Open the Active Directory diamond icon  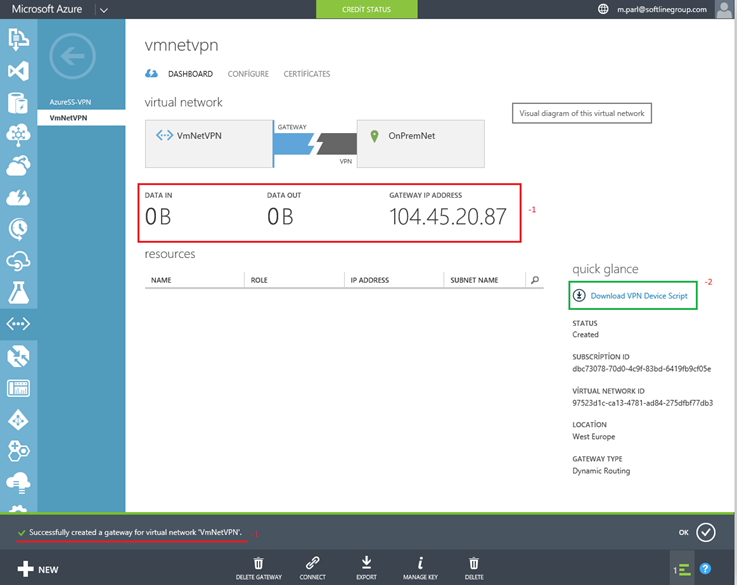(18, 420)
